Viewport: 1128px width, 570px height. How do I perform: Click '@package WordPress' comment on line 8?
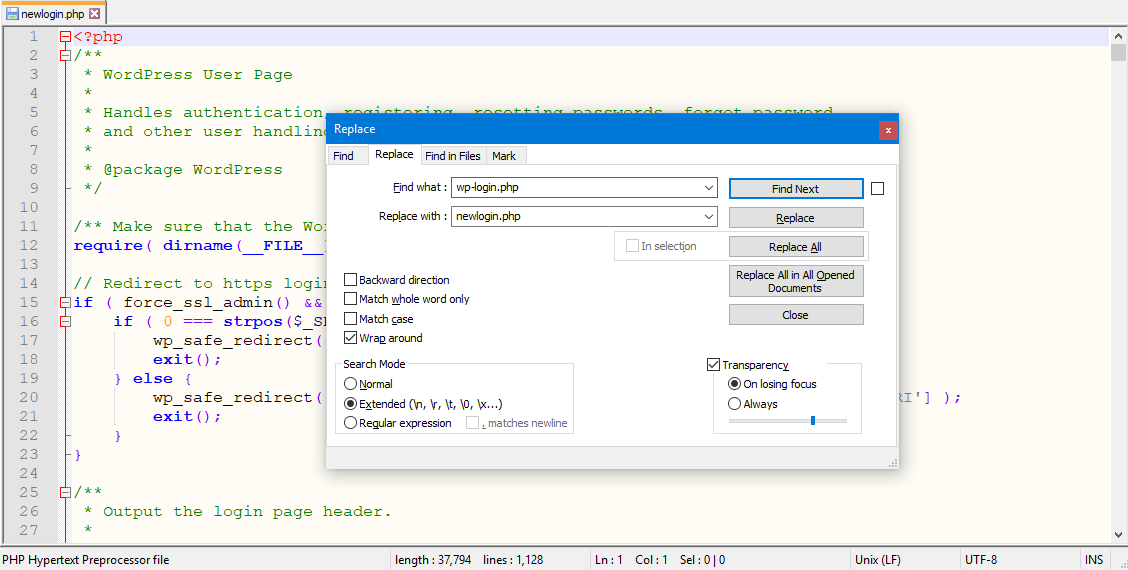pos(192,170)
